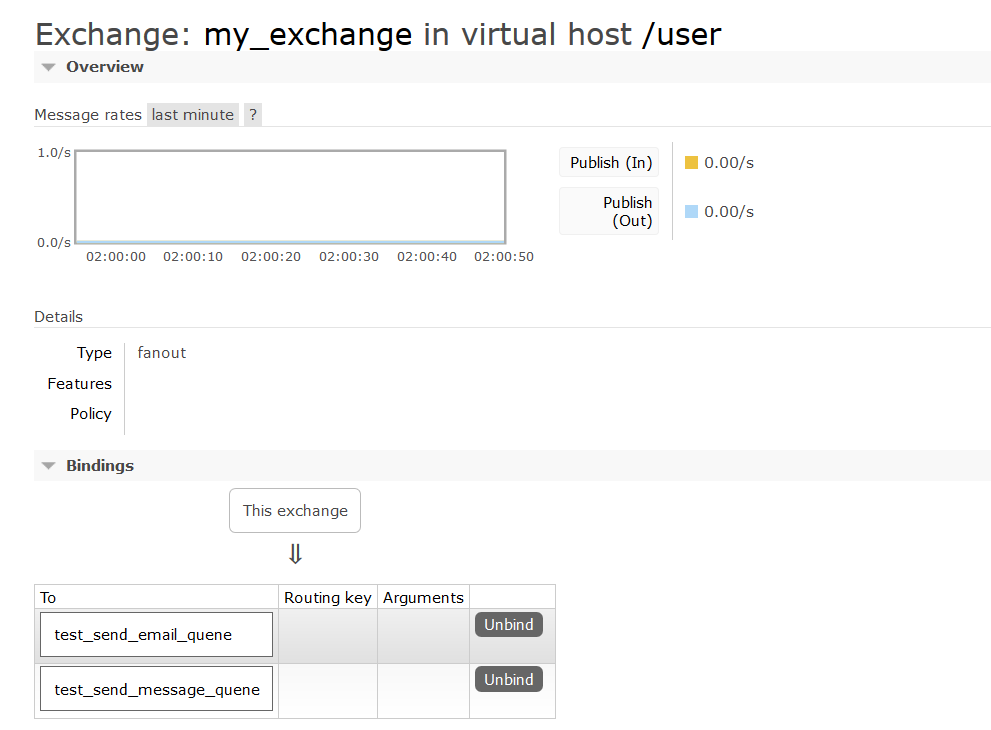The image size is (991, 730).
Task: Click the 'Routing key' column header
Action: click(328, 598)
